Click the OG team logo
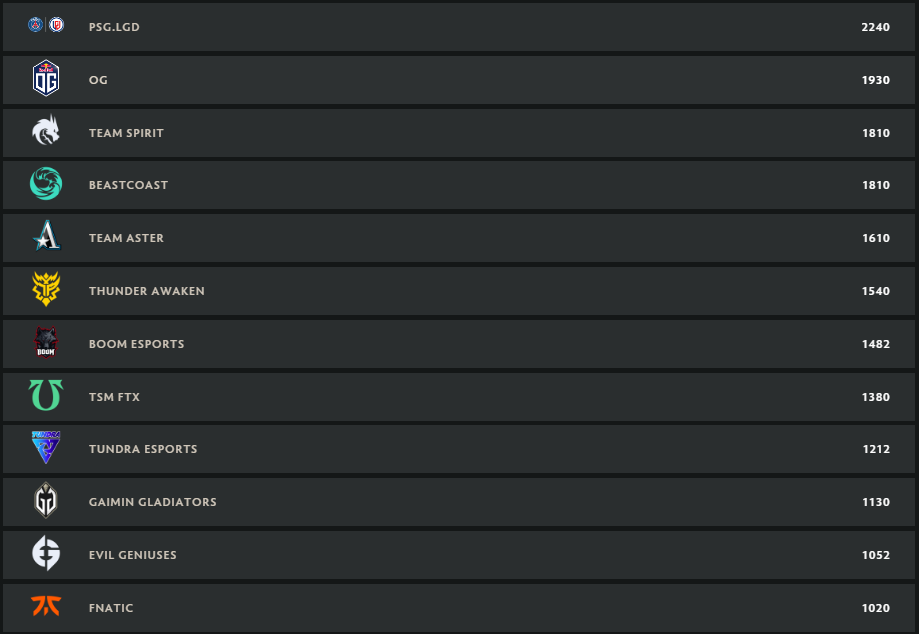This screenshot has width=919, height=634. (46, 79)
